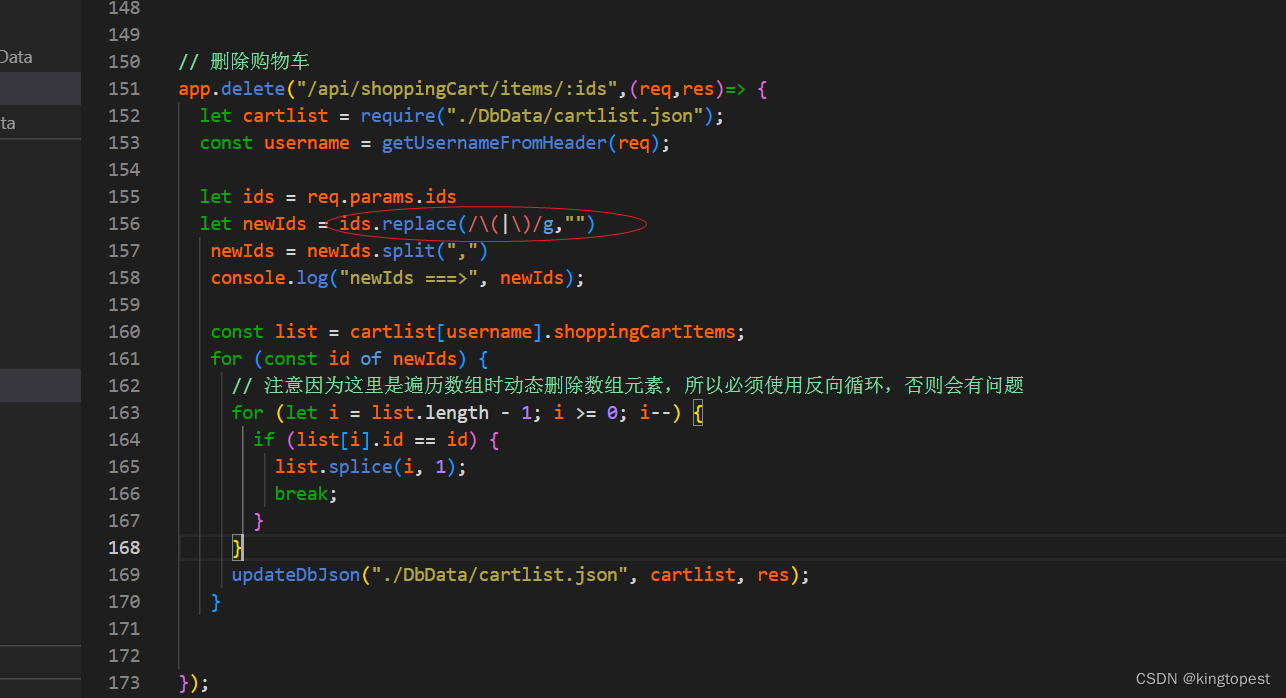Click the Chinese comment on line 162

pos(628,386)
